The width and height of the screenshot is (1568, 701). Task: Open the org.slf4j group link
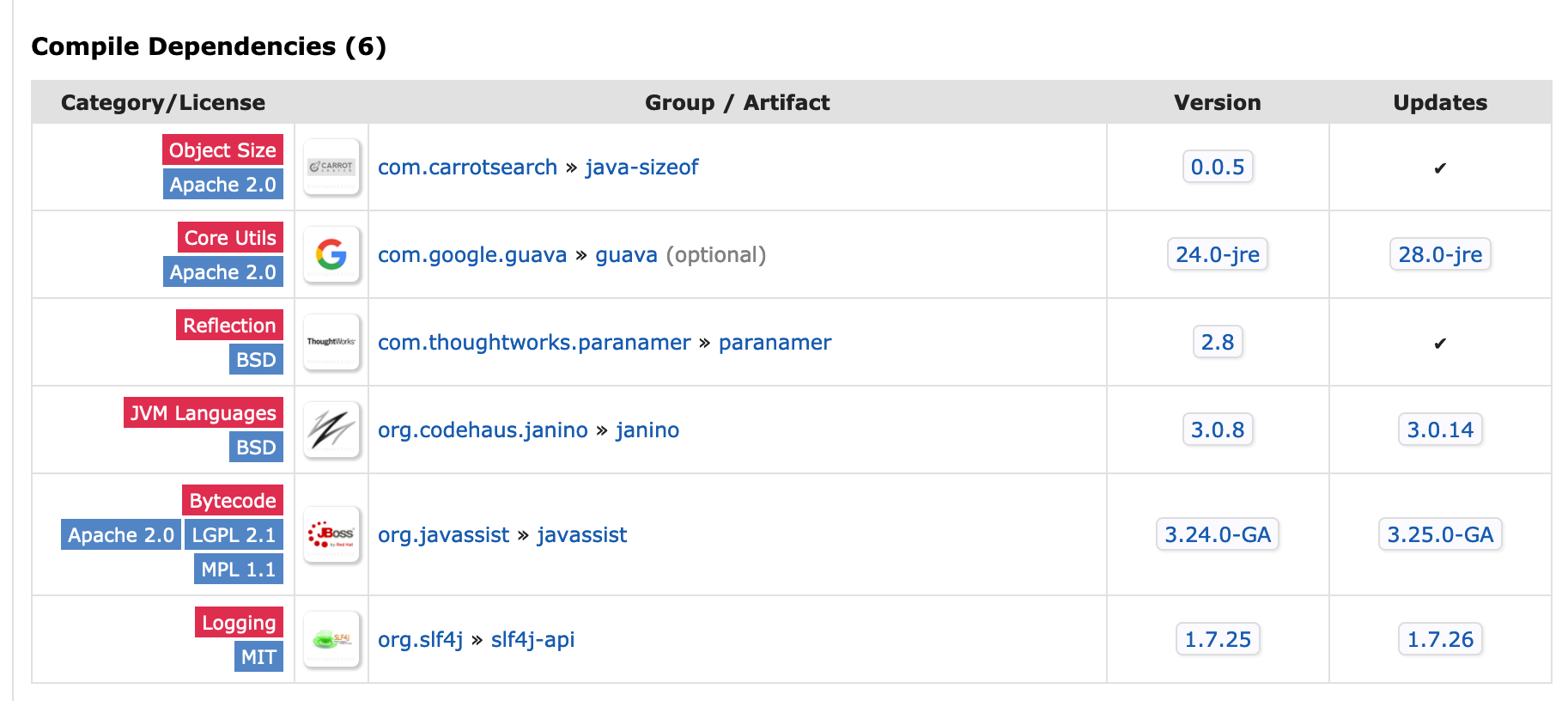(x=420, y=639)
